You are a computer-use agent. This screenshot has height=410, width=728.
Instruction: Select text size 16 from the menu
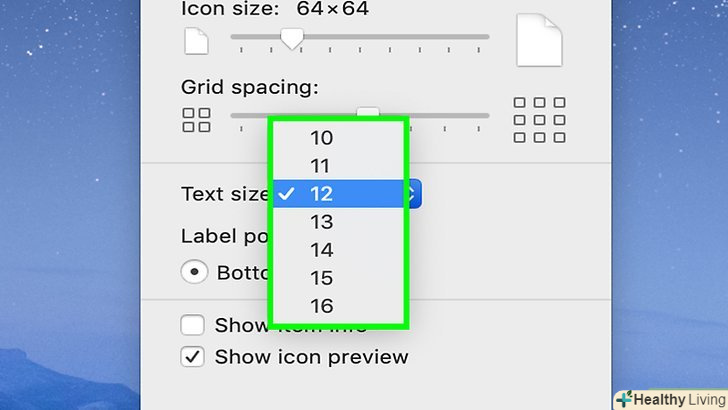pos(321,306)
